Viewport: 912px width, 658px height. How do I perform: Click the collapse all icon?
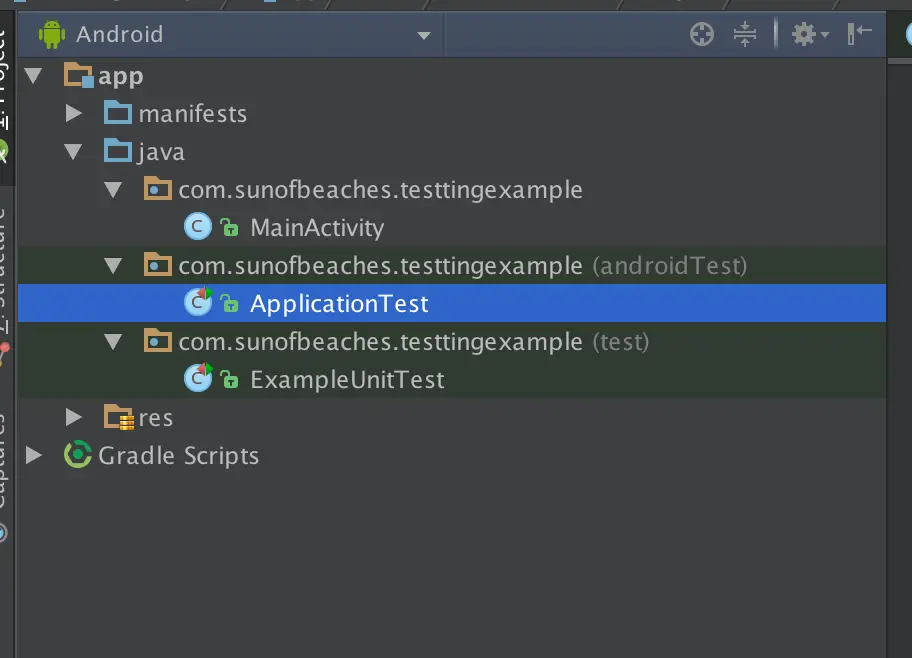tap(745, 35)
